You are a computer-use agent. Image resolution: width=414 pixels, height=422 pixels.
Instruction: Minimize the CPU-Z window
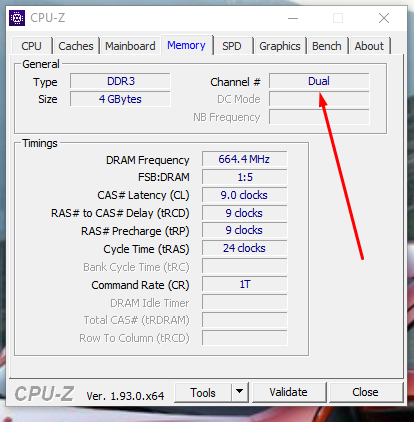click(293, 18)
